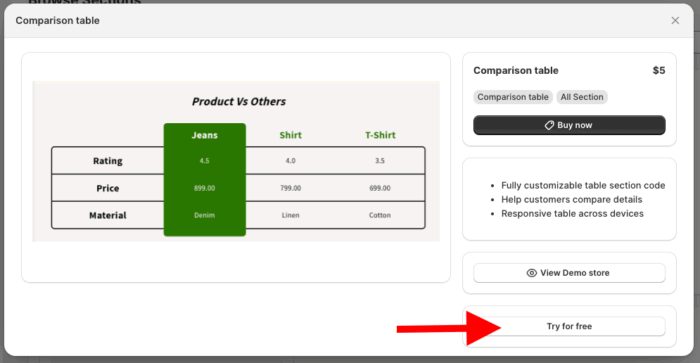The image size is (700, 363).
Task: Click the 4.0 rating cell
Action: coord(291,161)
